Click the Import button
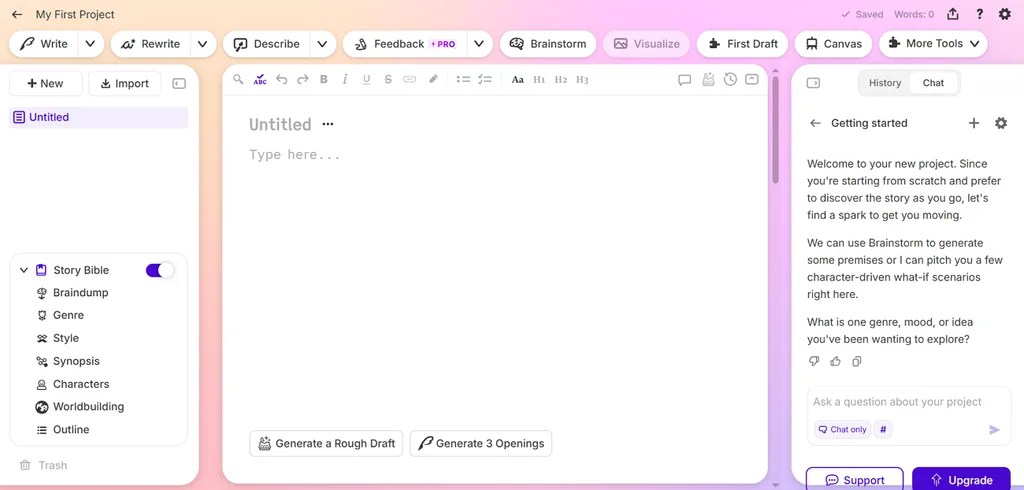Image resolution: width=1024 pixels, height=490 pixels. coord(125,84)
